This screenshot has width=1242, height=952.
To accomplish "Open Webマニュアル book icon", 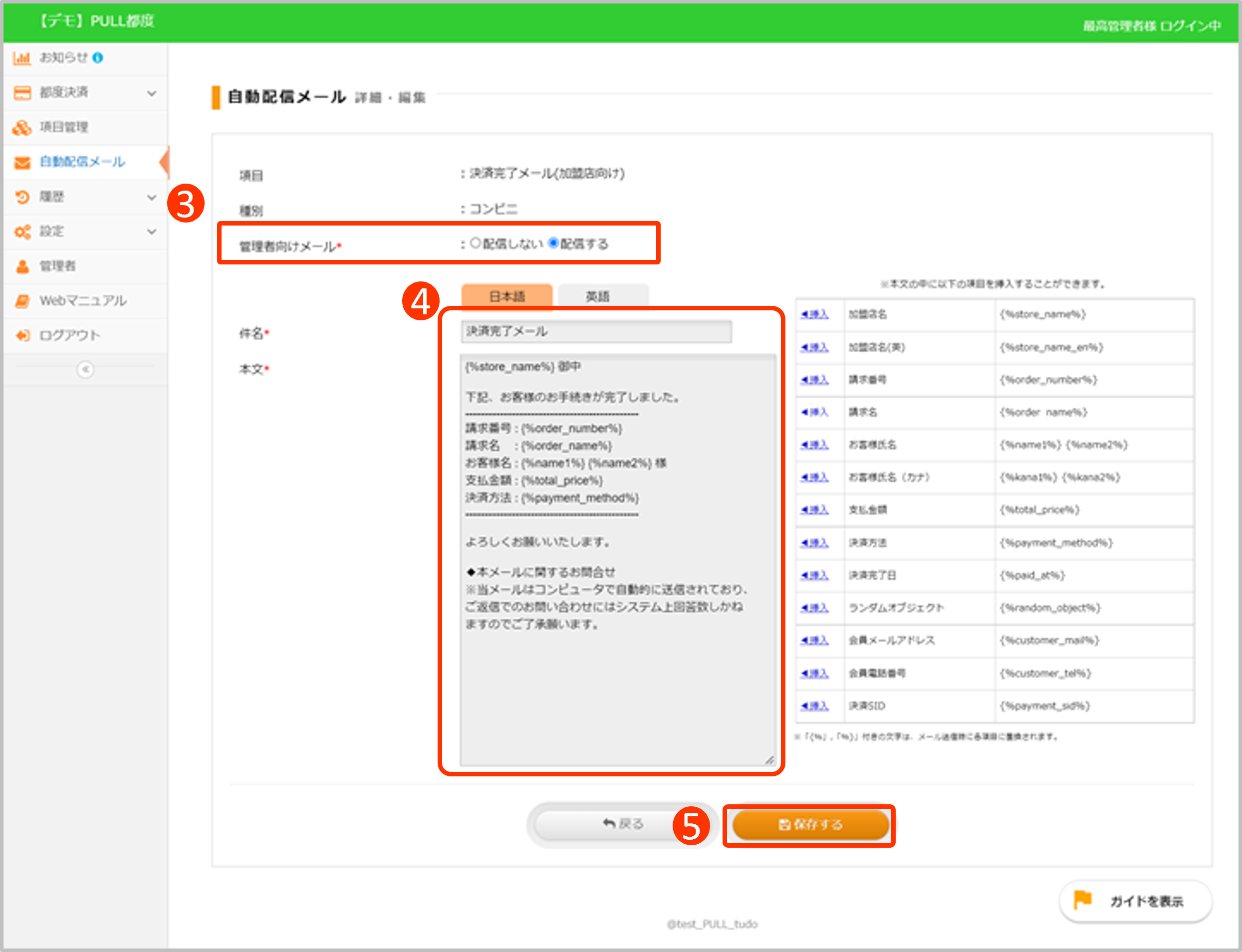I will pyautogui.click(x=22, y=301).
